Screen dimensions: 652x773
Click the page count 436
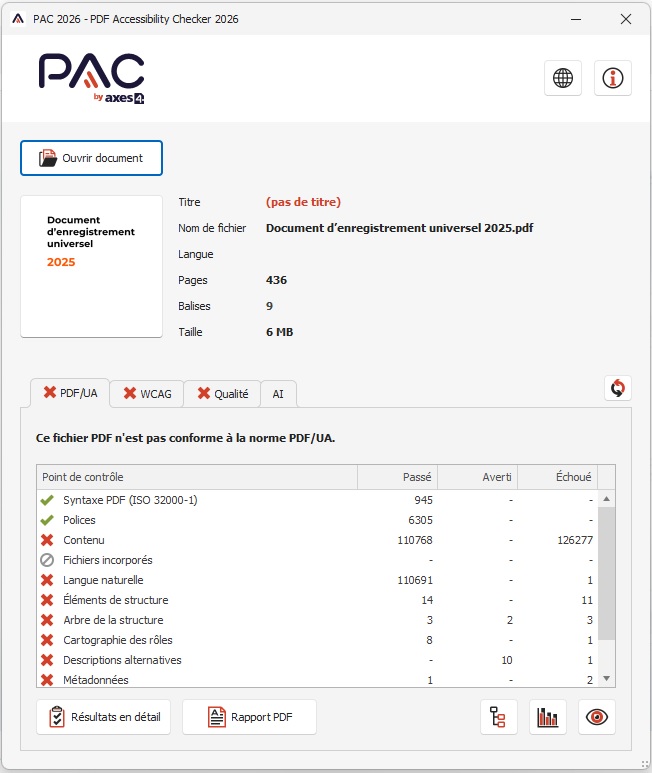click(276, 280)
